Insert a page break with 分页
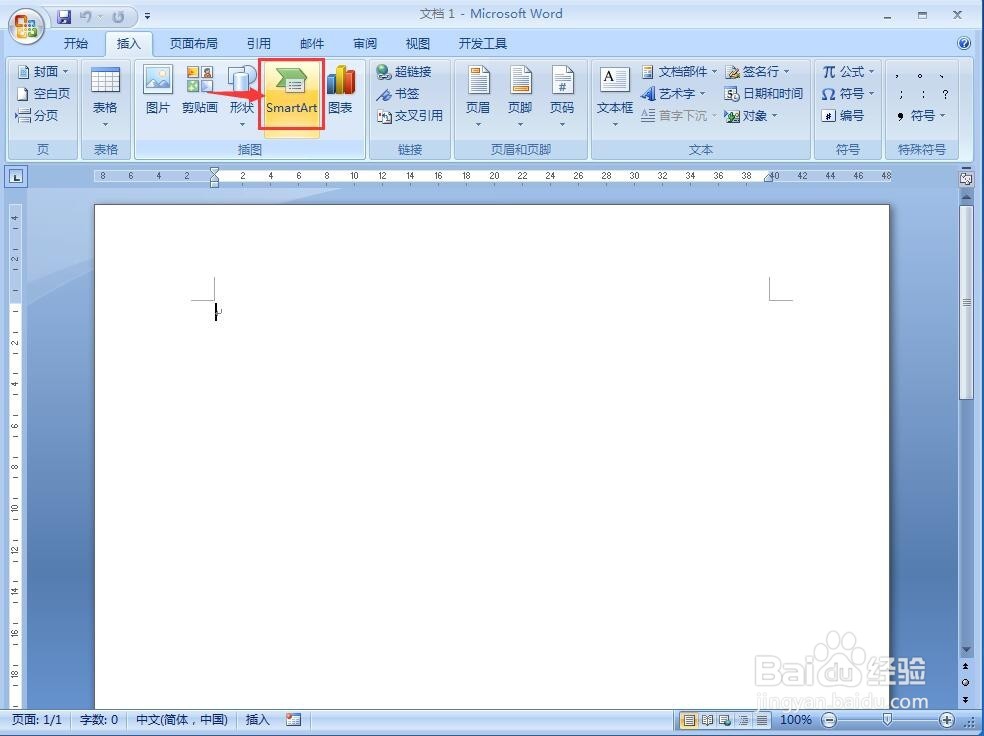 (x=37, y=115)
